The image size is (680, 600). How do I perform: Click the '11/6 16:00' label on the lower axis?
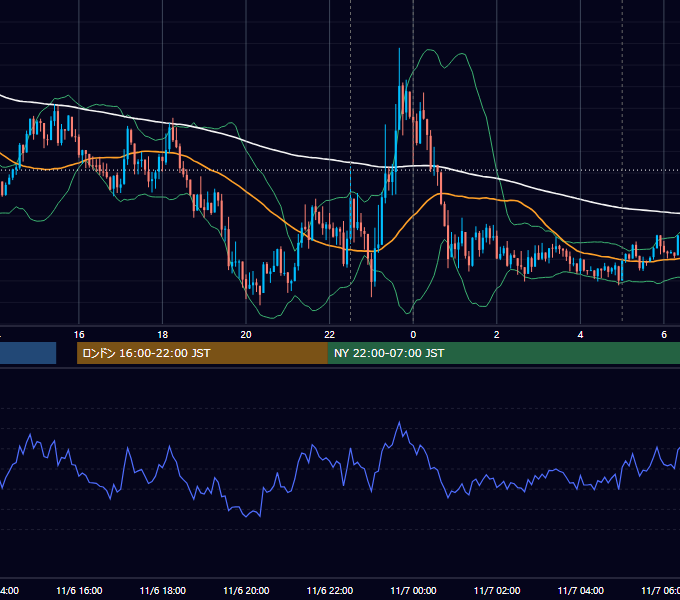pyautogui.click(x=79, y=590)
